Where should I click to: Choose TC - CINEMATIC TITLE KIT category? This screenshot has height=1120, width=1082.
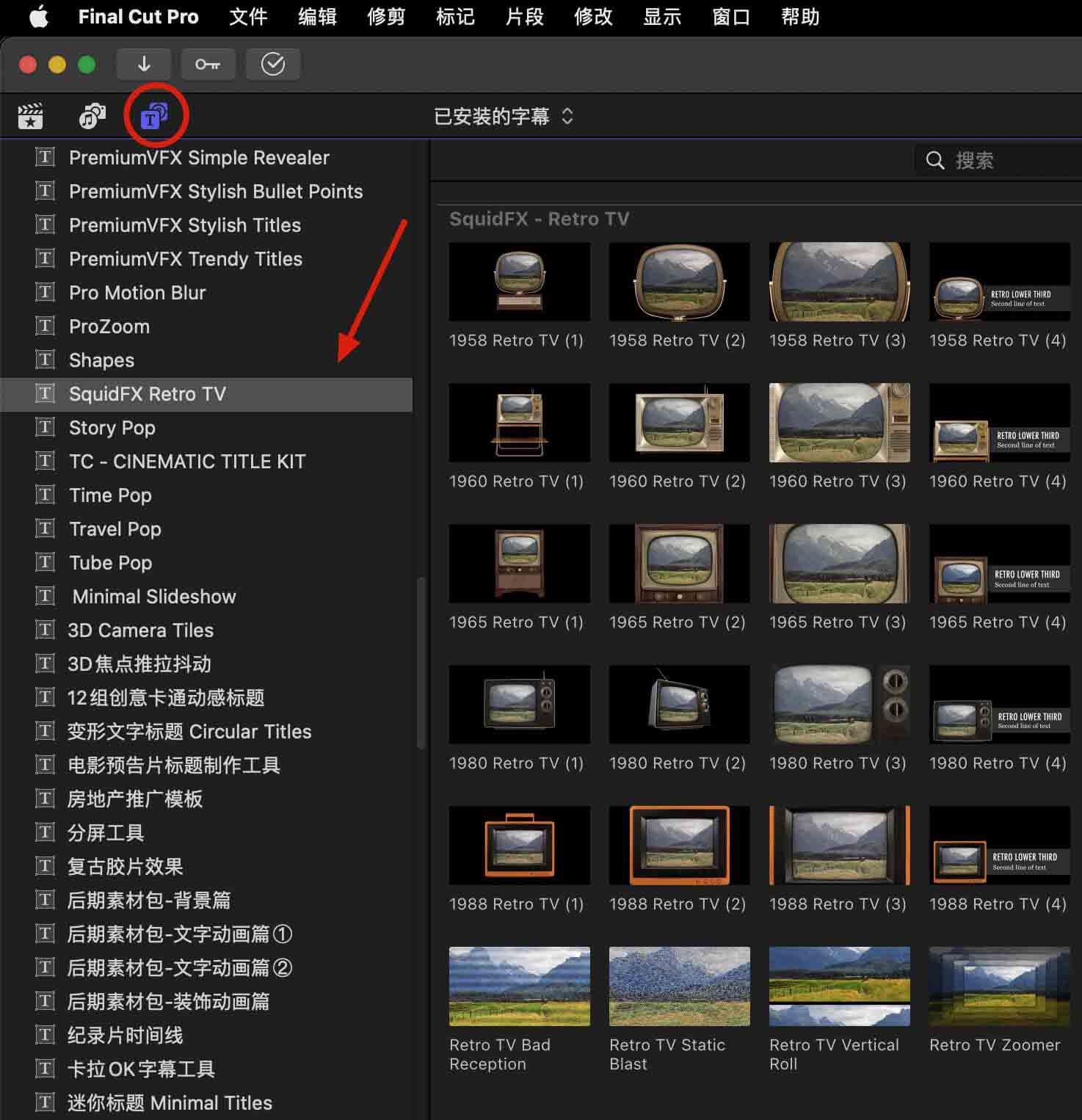coord(186,462)
